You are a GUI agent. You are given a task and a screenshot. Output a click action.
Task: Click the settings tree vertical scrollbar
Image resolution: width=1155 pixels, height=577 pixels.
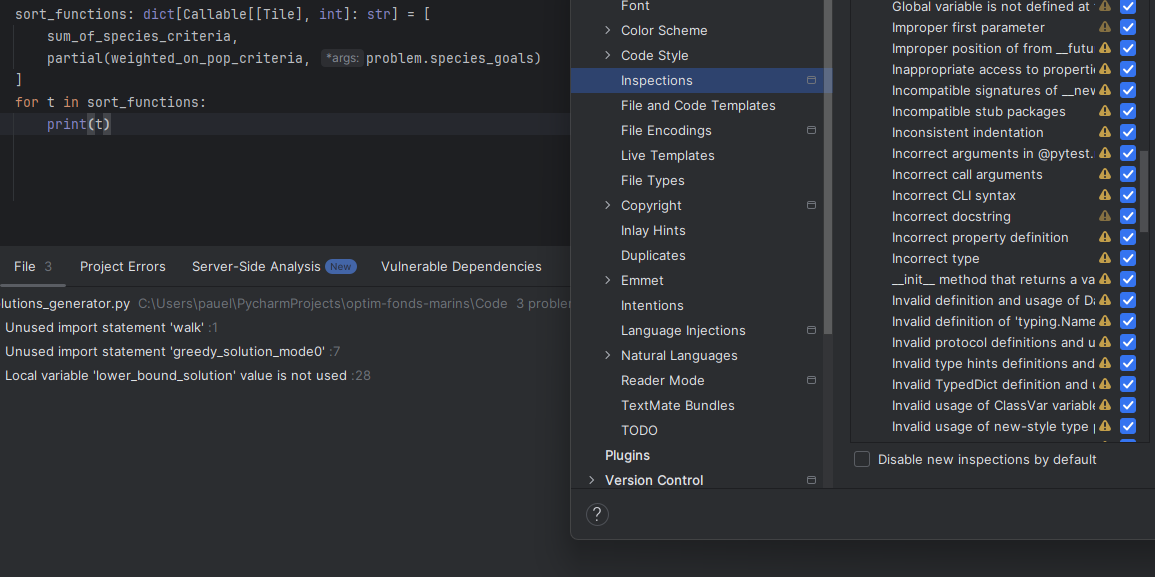pos(828,166)
